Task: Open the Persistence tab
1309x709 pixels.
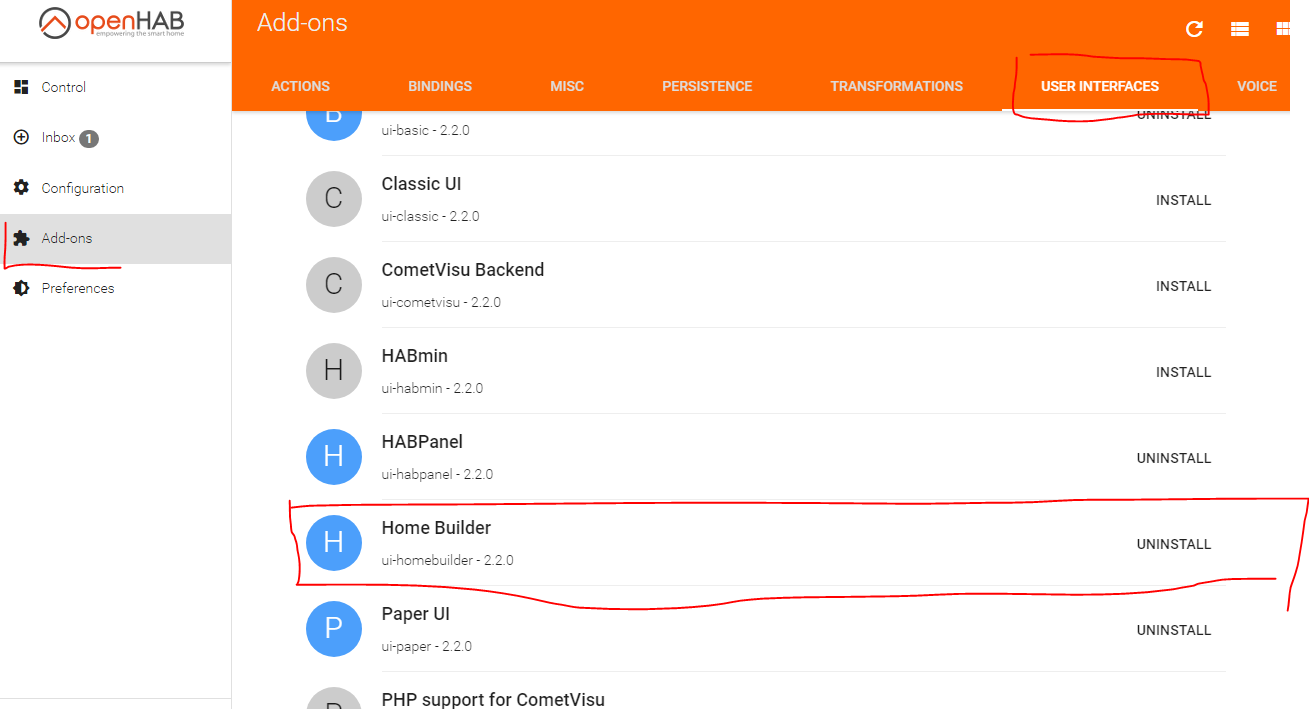Action: pos(707,86)
